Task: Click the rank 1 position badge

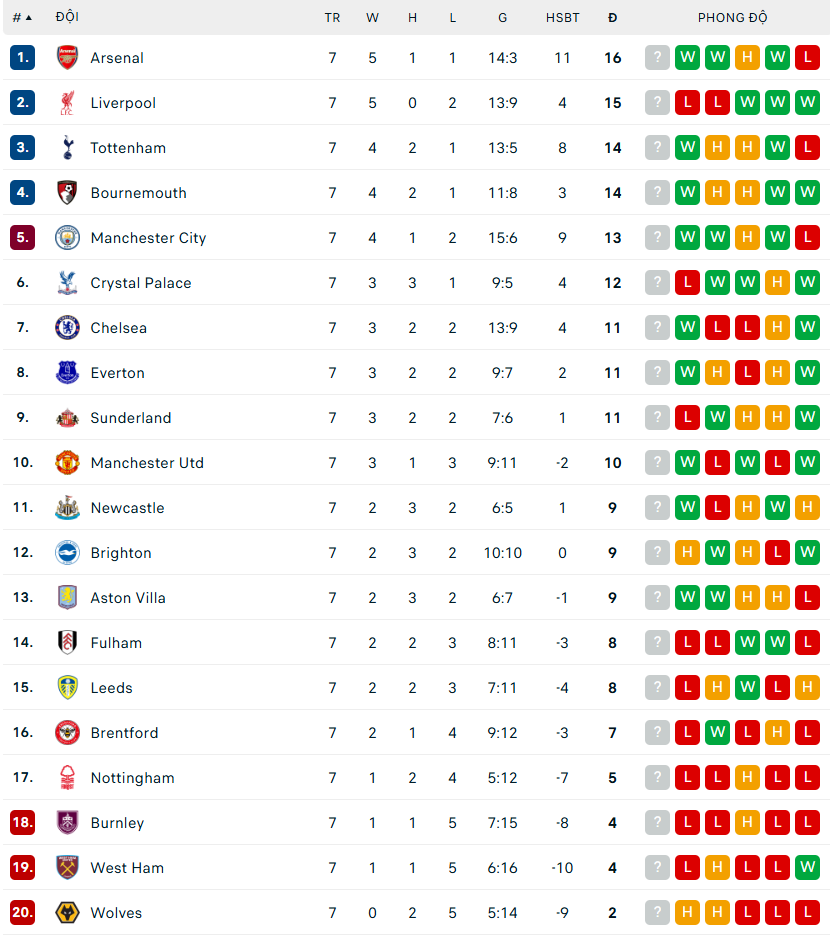Action: click(x=22, y=58)
